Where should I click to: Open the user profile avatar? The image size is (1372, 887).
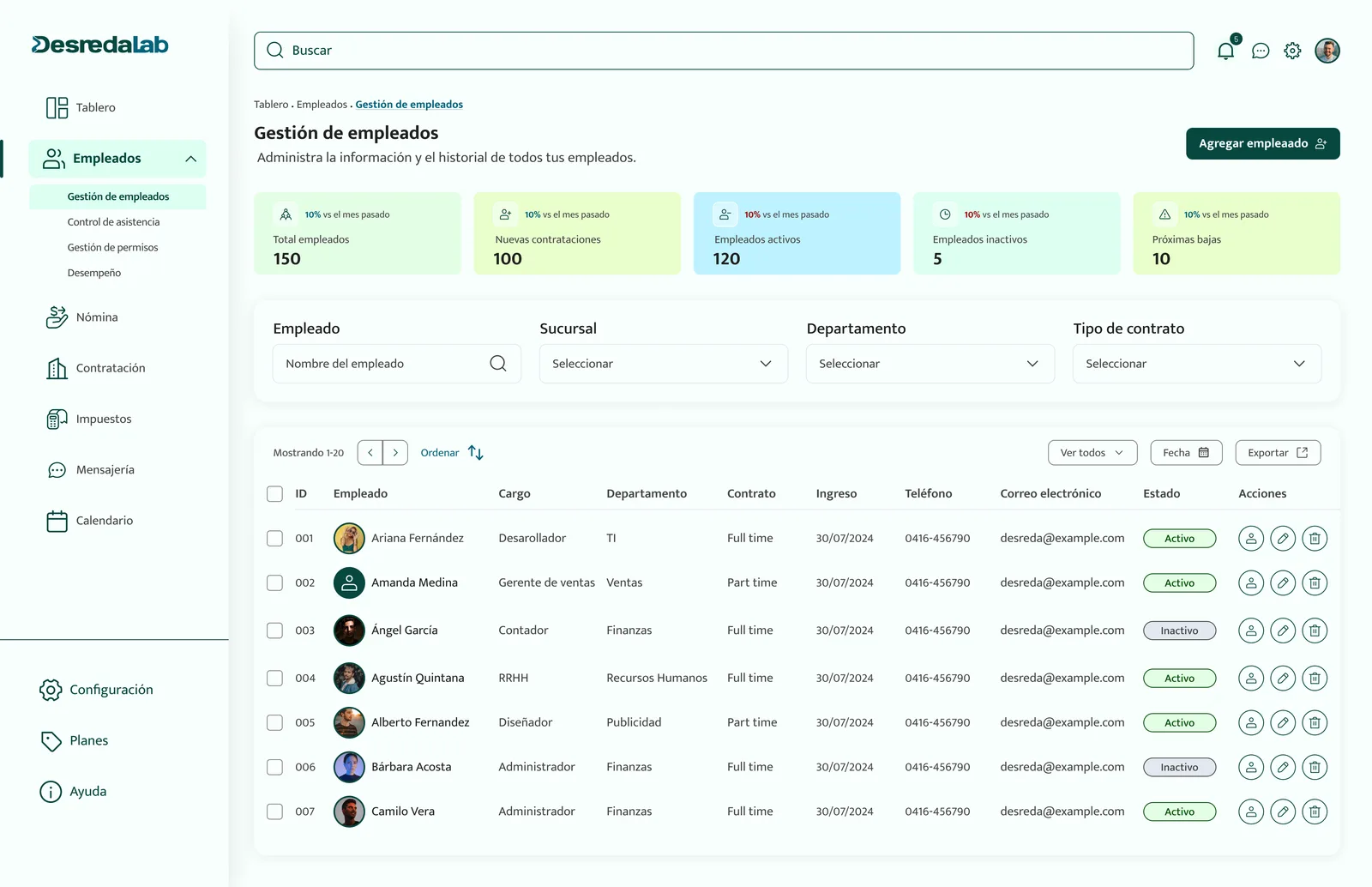pos(1327,51)
